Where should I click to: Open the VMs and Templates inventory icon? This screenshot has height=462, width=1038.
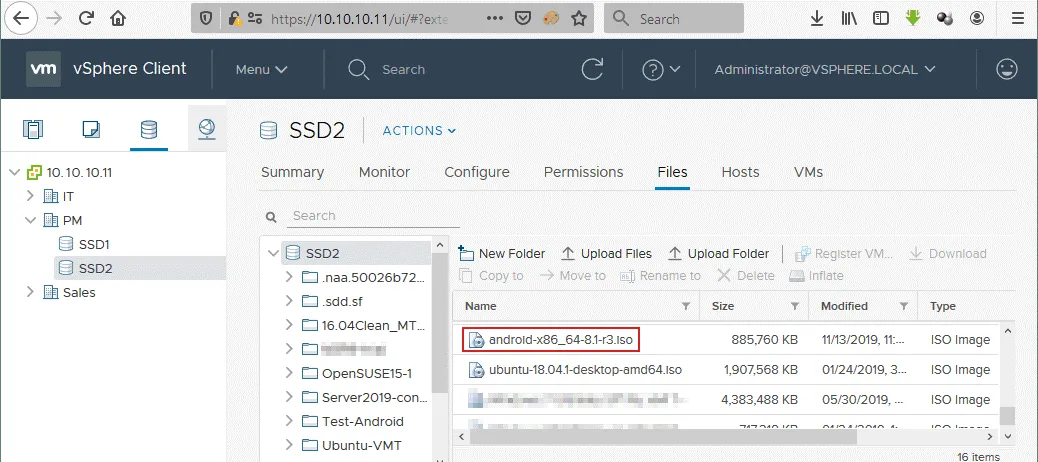[x=91, y=129]
